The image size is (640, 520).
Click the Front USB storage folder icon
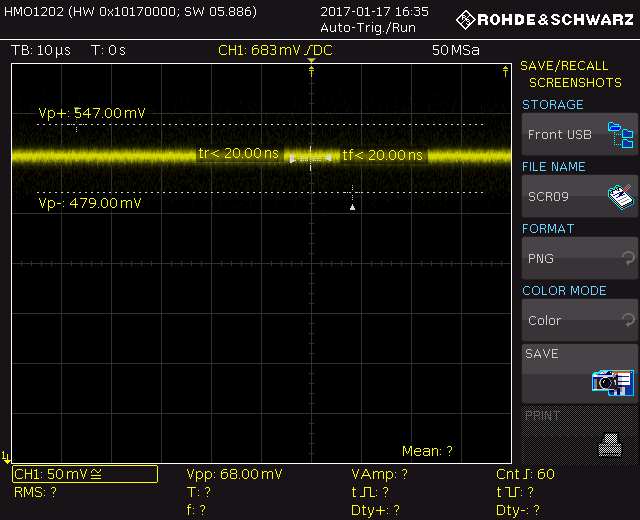pos(620,135)
